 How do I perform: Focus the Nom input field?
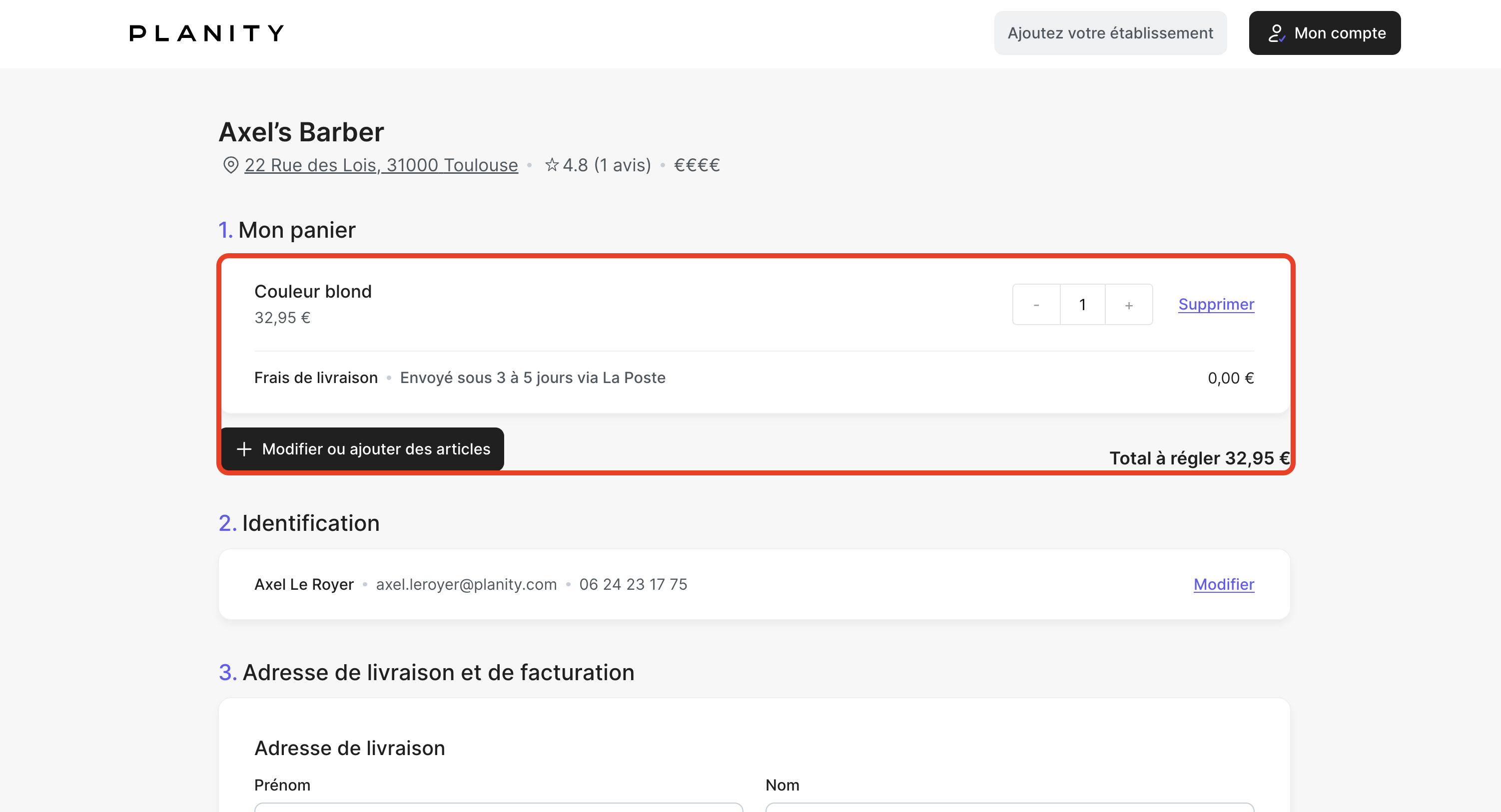(1009, 808)
